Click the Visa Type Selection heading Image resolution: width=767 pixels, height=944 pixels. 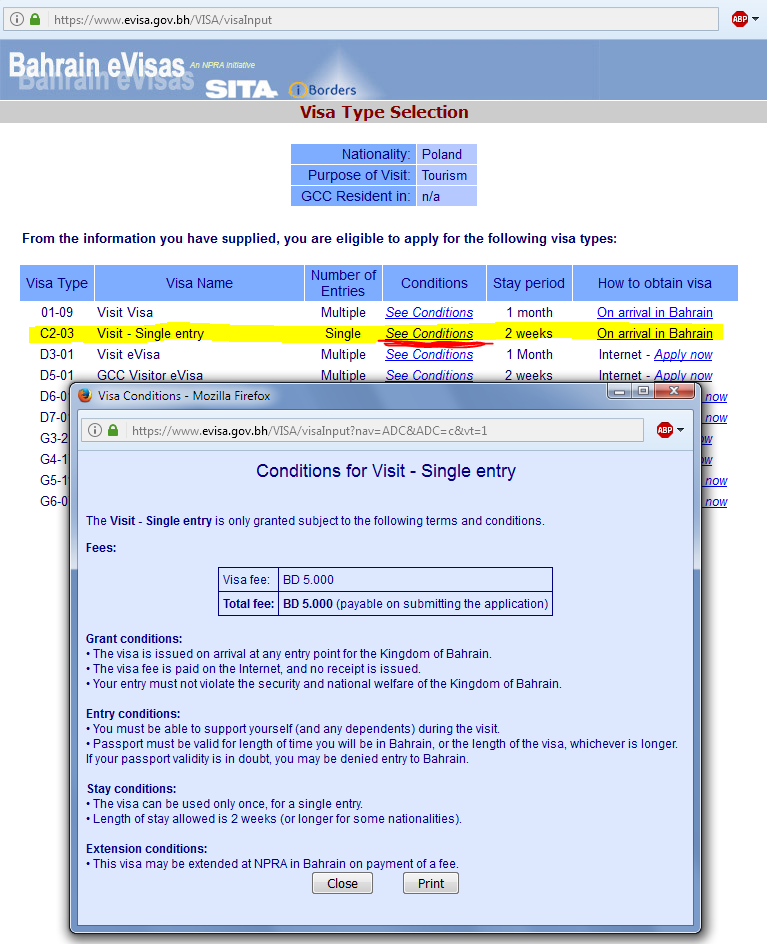384,112
